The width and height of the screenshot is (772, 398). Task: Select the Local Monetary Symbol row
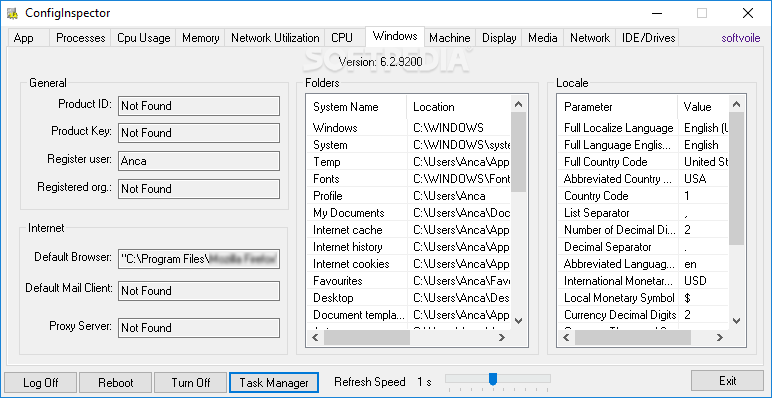(643, 298)
